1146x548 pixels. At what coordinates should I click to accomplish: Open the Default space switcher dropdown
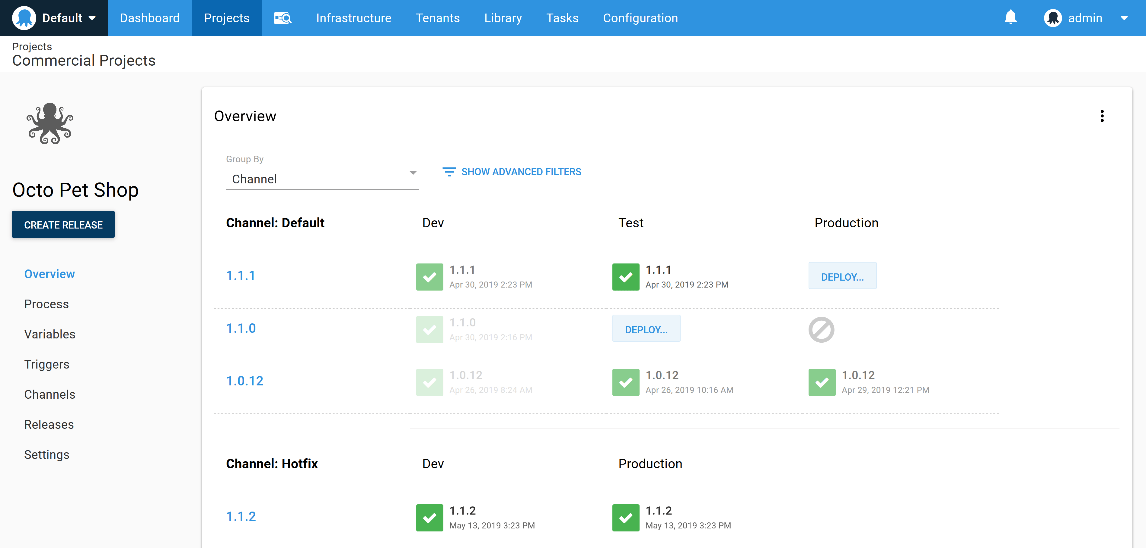pyautogui.click(x=55, y=18)
